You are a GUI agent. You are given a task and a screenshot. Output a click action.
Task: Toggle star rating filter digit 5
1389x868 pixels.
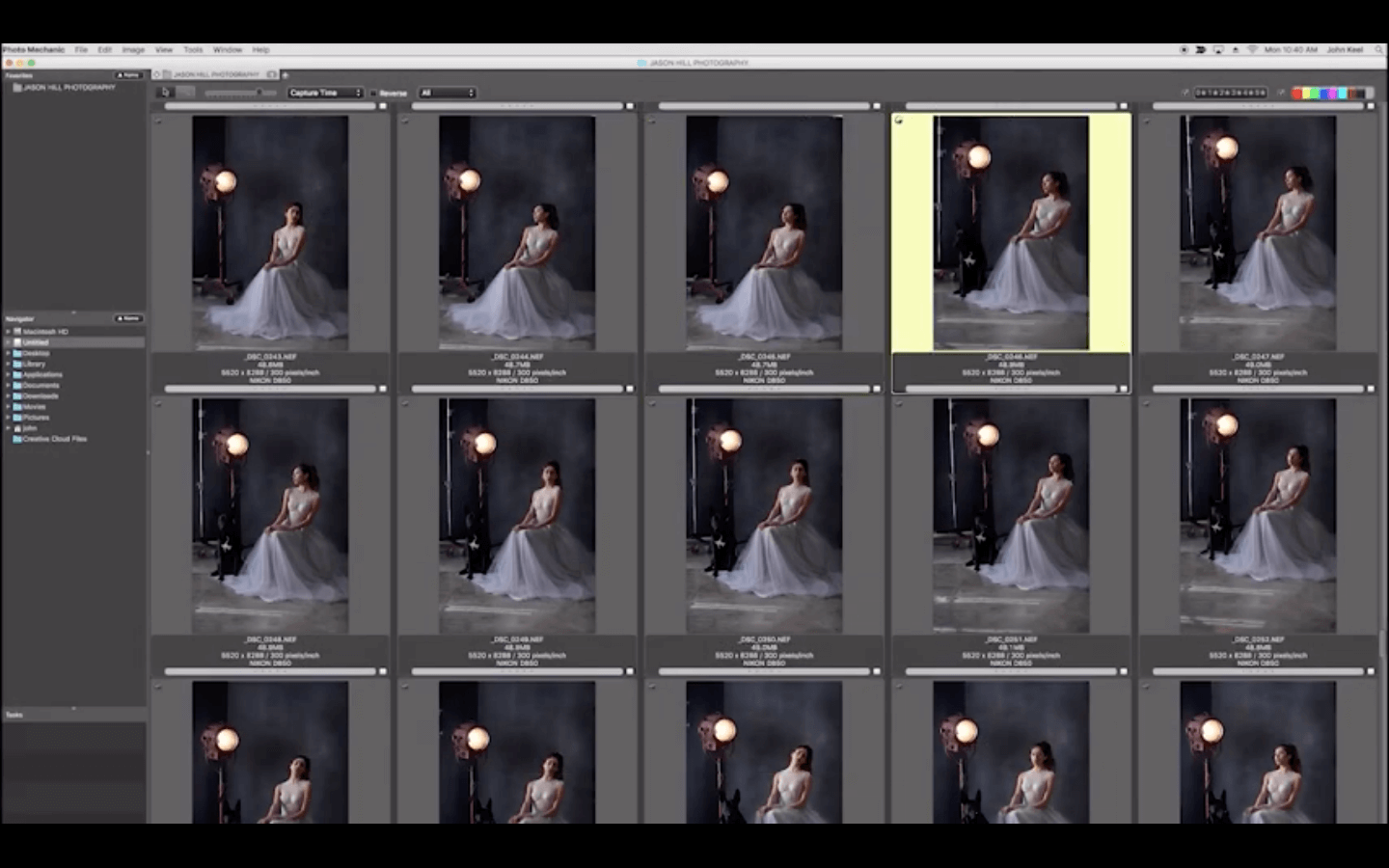pos(1258,93)
